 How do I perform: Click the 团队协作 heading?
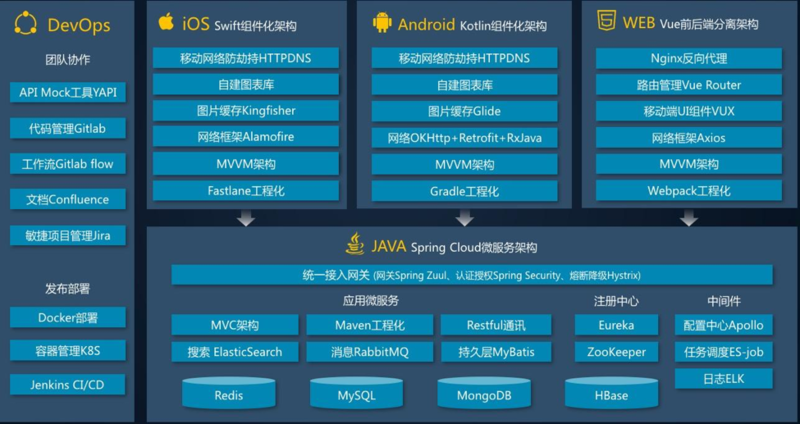[x=68, y=60]
